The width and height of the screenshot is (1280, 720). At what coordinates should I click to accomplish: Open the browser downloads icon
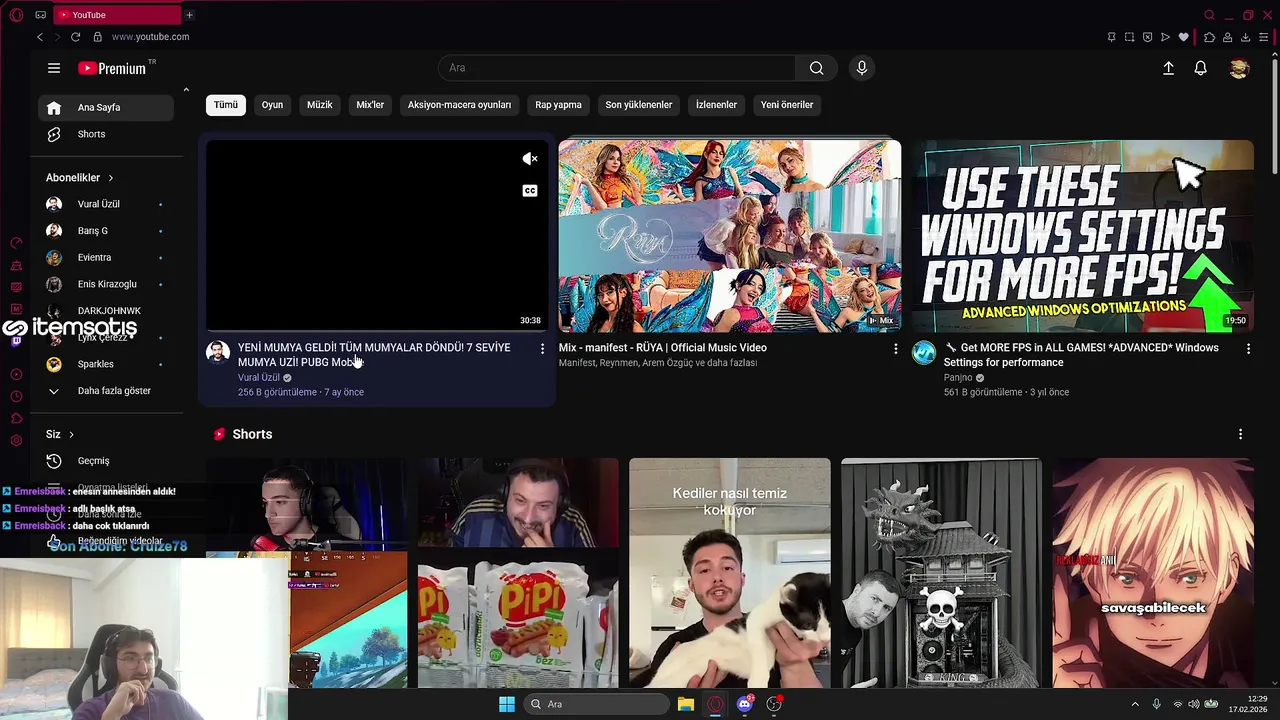click(1245, 37)
